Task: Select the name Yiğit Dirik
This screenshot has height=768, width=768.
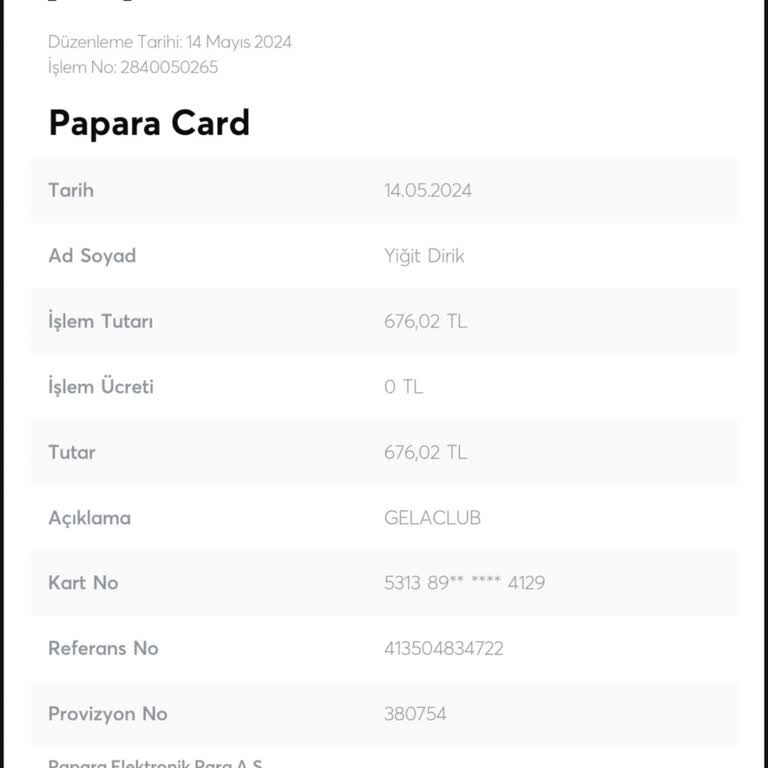Action: (x=424, y=255)
